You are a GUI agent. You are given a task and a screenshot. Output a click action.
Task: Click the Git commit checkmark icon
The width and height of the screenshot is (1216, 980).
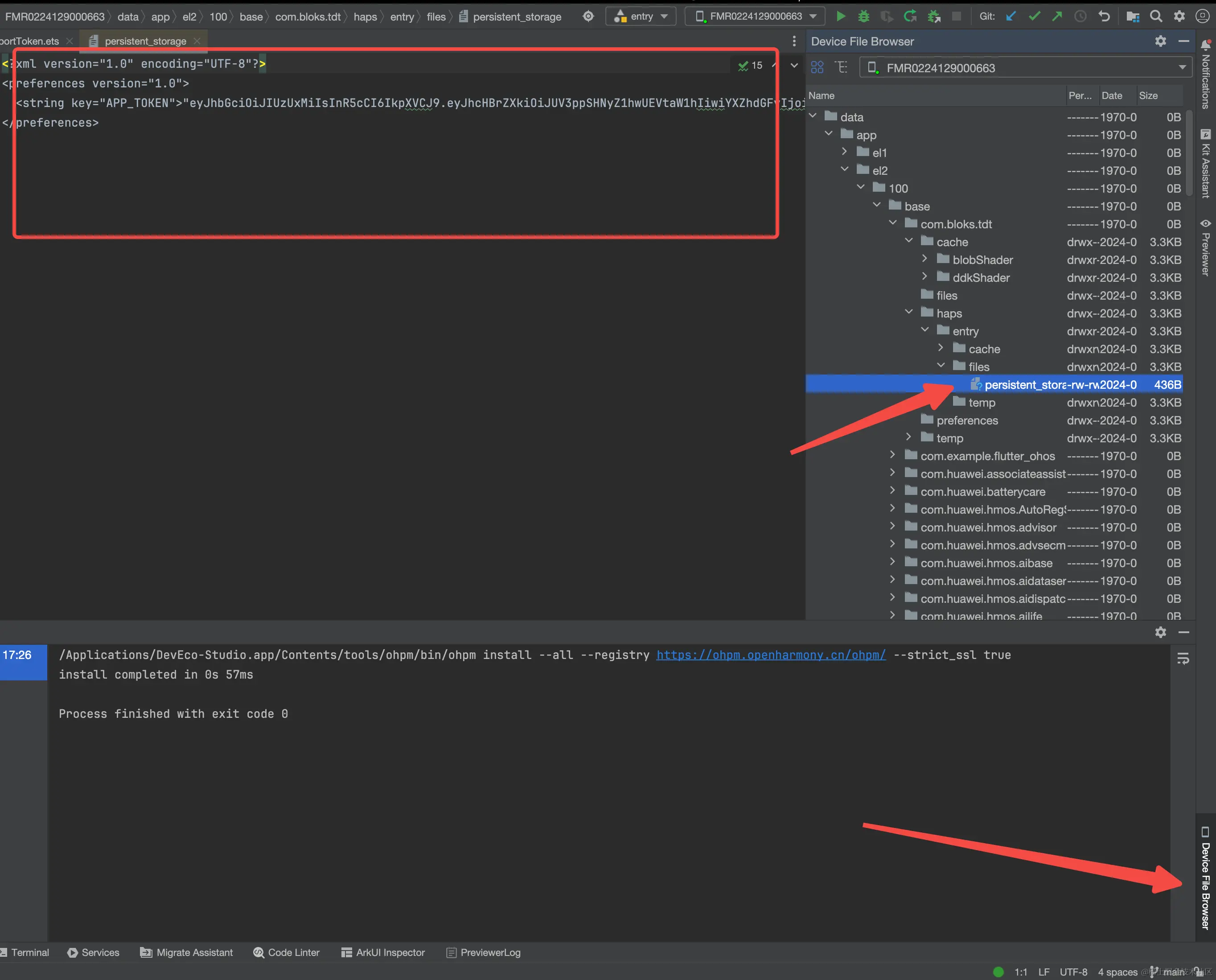pyautogui.click(x=1034, y=16)
